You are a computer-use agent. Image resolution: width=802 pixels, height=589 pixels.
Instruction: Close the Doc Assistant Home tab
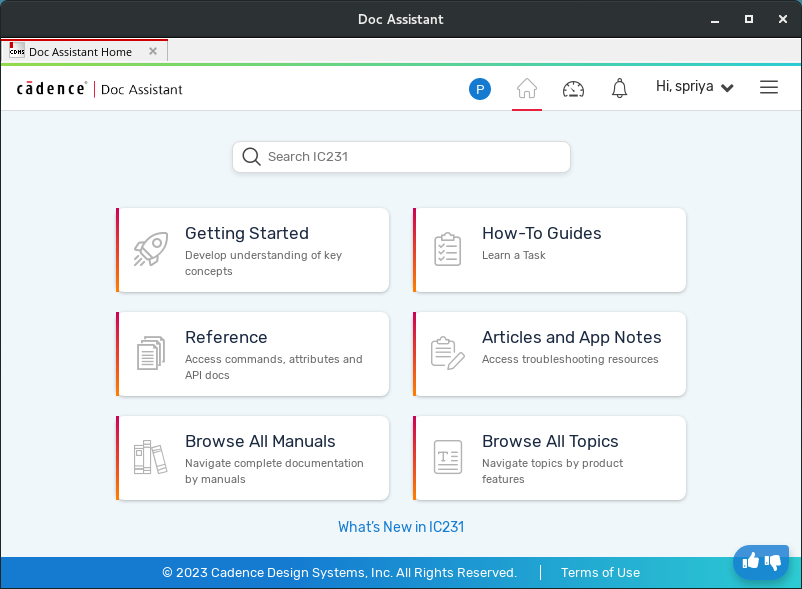[153, 52]
